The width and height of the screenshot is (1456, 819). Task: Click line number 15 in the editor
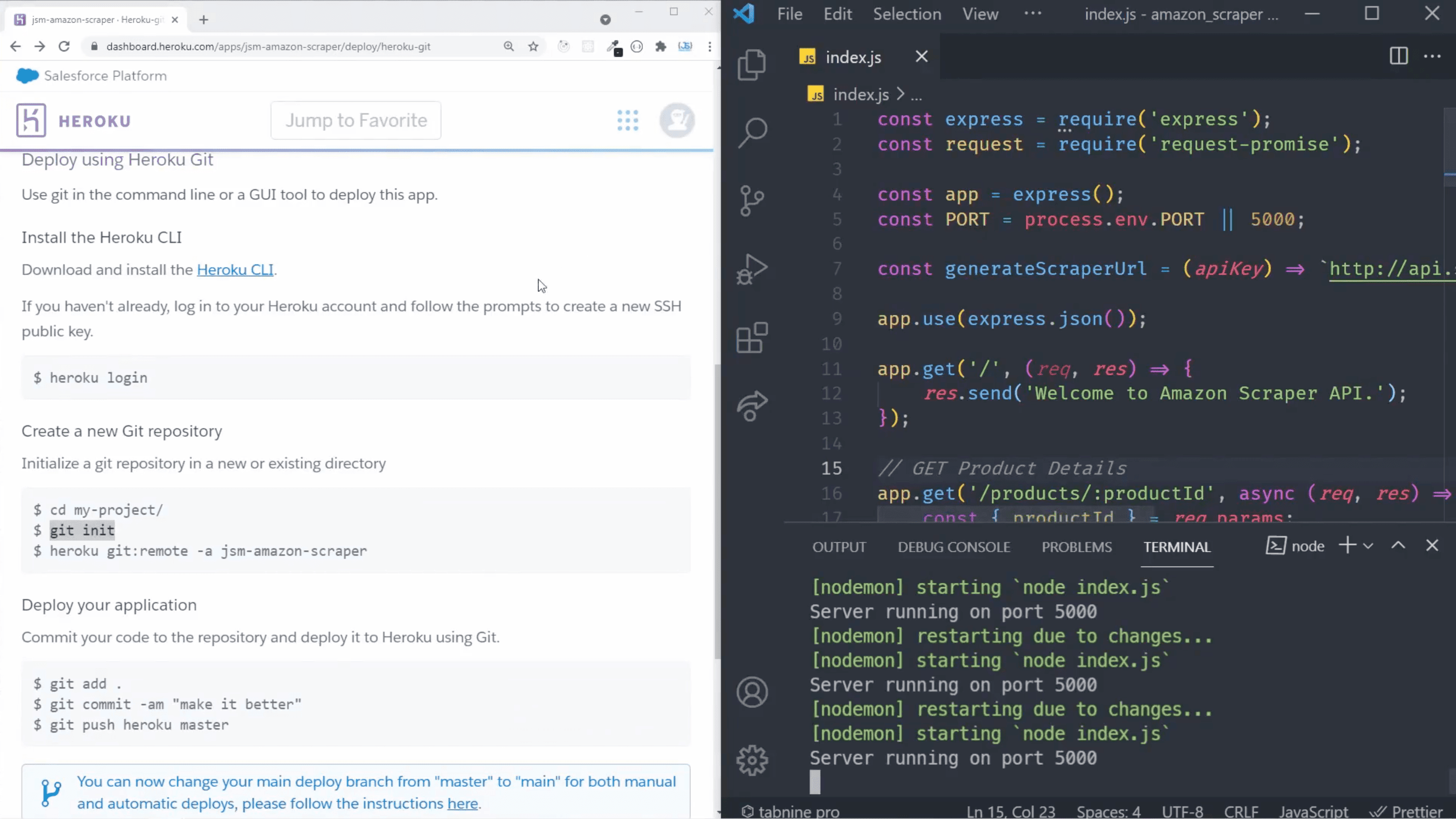point(831,468)
